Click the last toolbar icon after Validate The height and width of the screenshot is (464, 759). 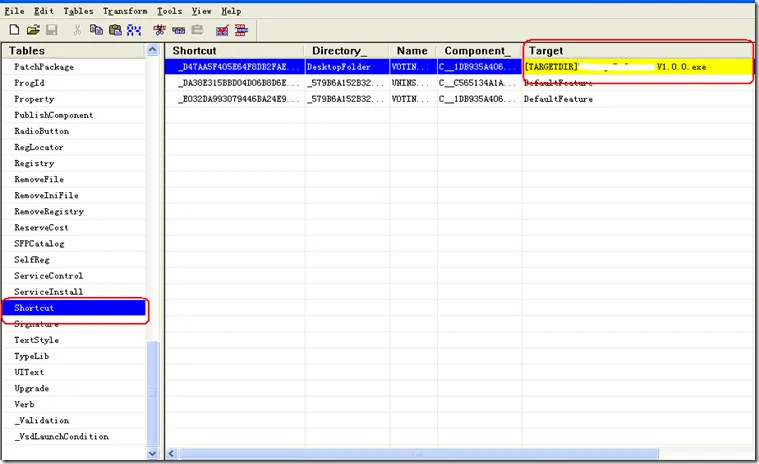[241, 29]
